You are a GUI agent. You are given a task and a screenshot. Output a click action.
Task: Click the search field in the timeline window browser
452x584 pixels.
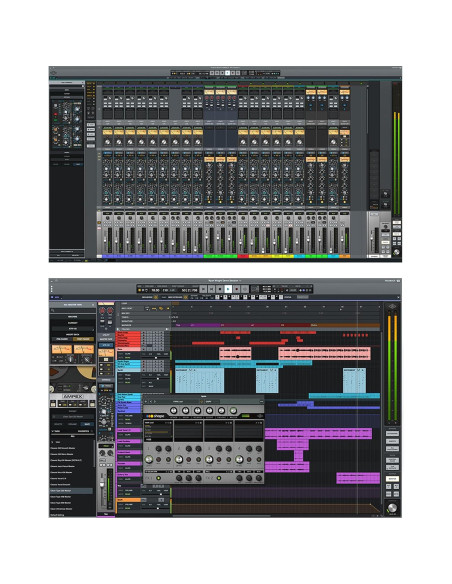73,310
